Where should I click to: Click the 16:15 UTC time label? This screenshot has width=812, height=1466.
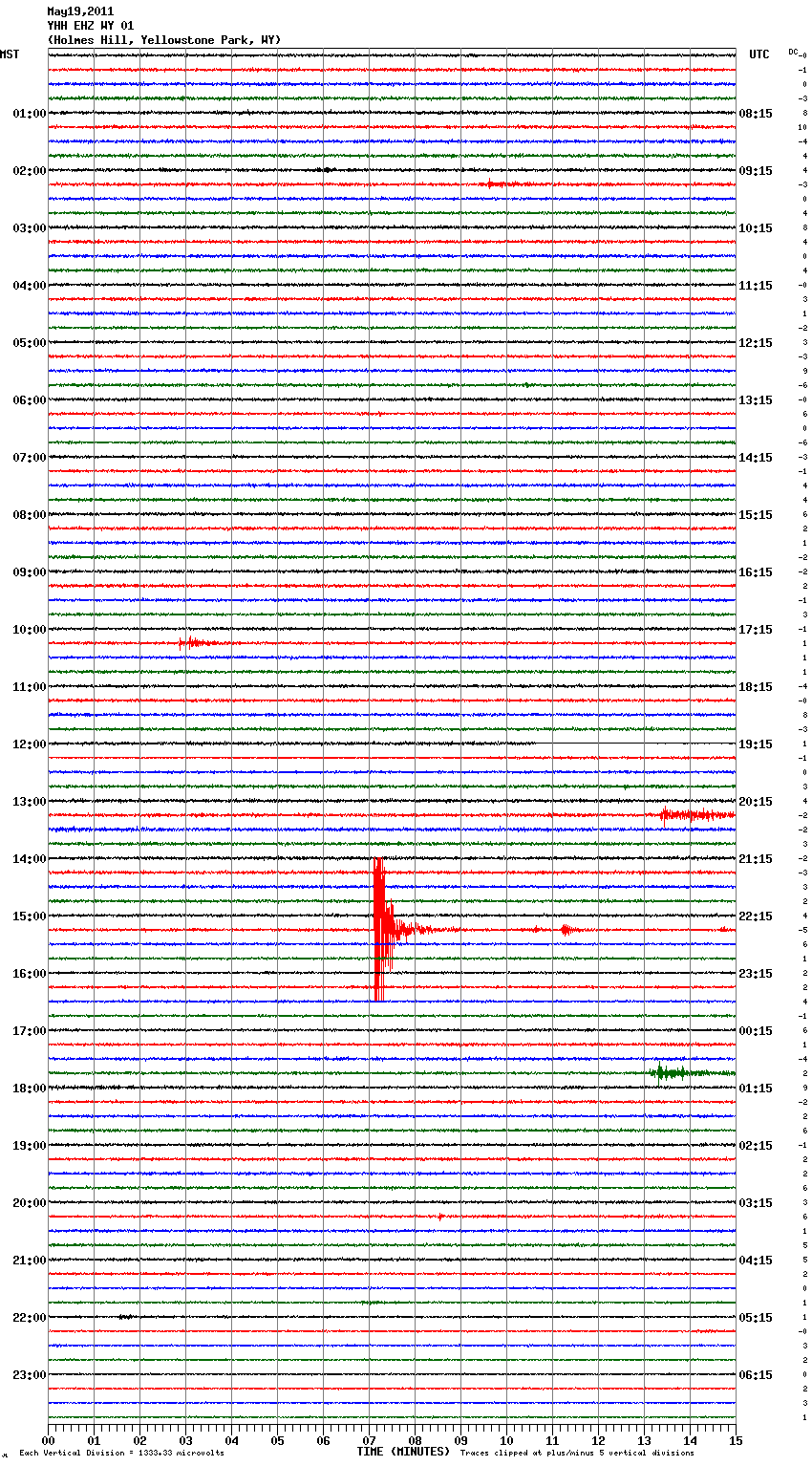(756, 572)
